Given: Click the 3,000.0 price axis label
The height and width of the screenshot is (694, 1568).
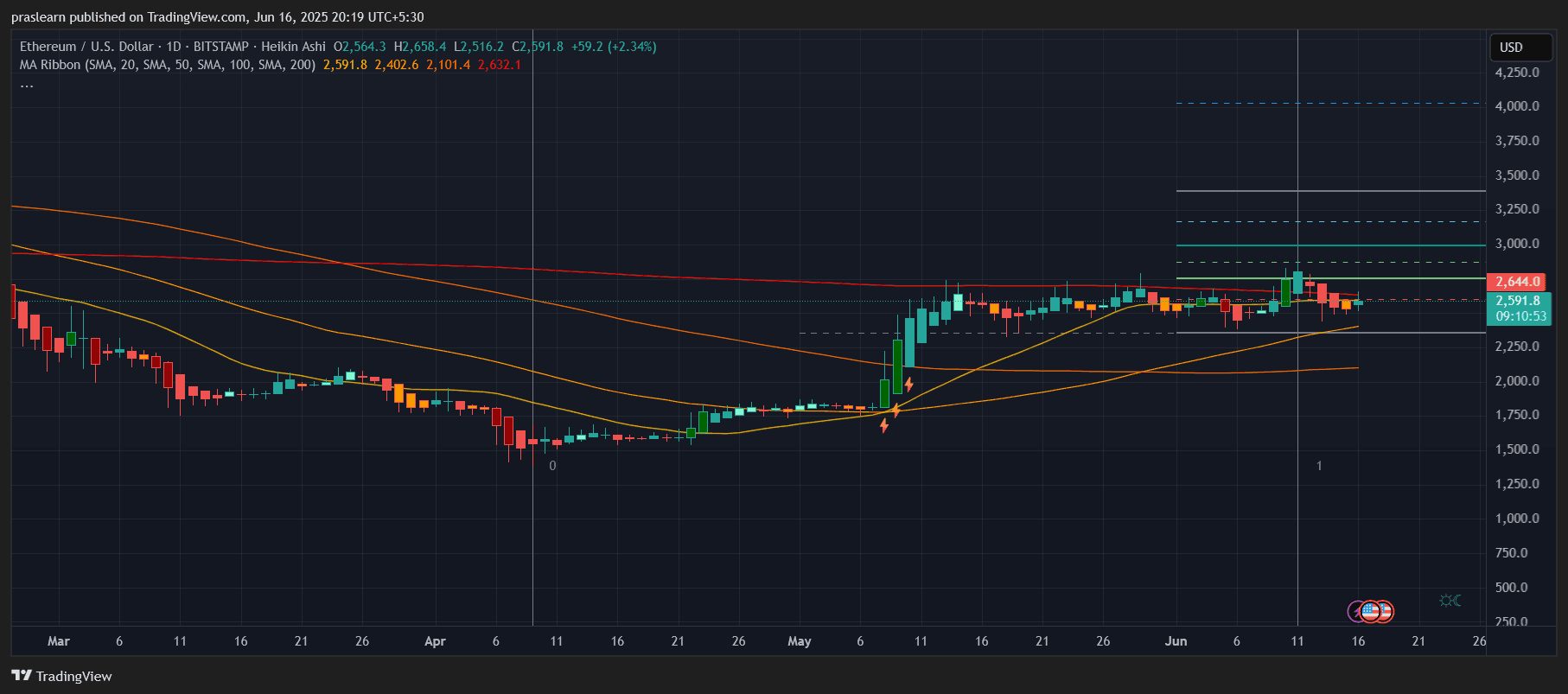Looking at the screenshot, I should click(1517, 244).
